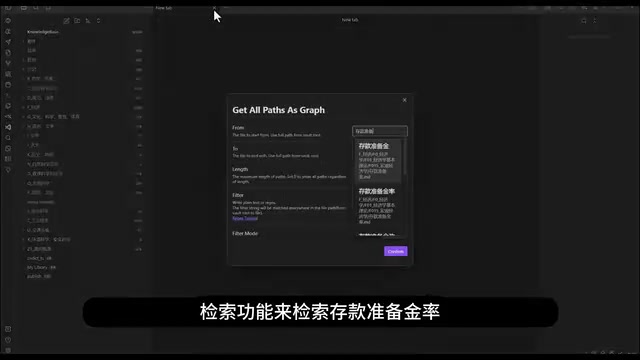Image resolution: width=640 pixels, height=360 pixels.
Task: Collapse or expand all folders icon
Action: click(x=98, y=21)
